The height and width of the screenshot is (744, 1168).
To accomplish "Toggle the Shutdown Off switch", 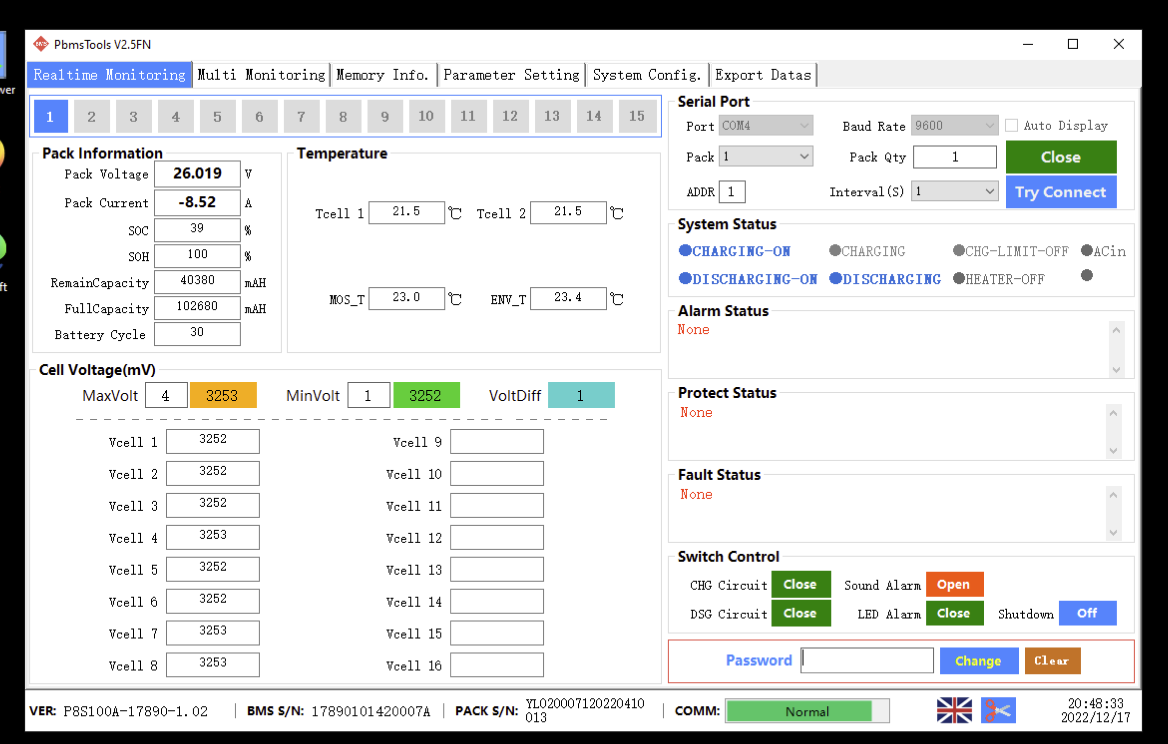I will pos(1088,613).
